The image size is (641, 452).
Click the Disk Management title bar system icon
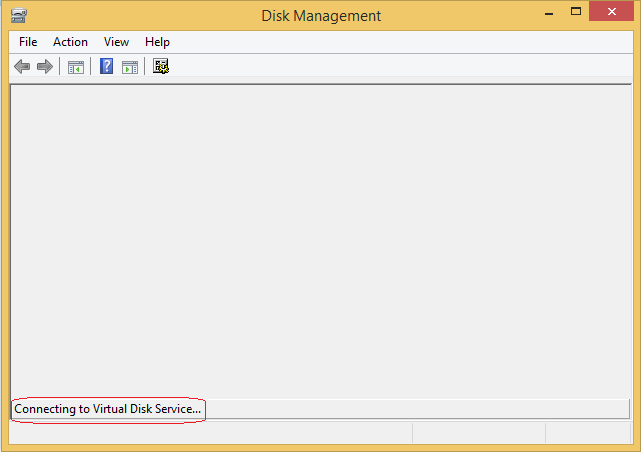click(18, 15)
